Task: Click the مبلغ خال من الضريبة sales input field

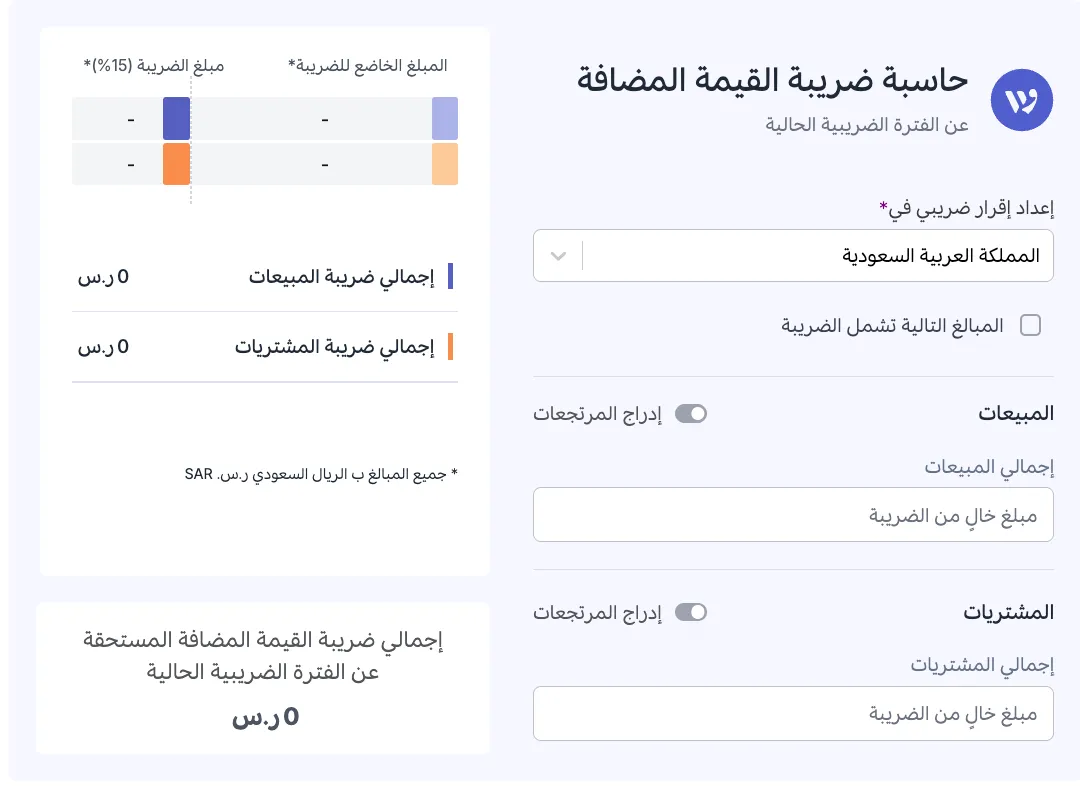Action: (x=793, y=514)
